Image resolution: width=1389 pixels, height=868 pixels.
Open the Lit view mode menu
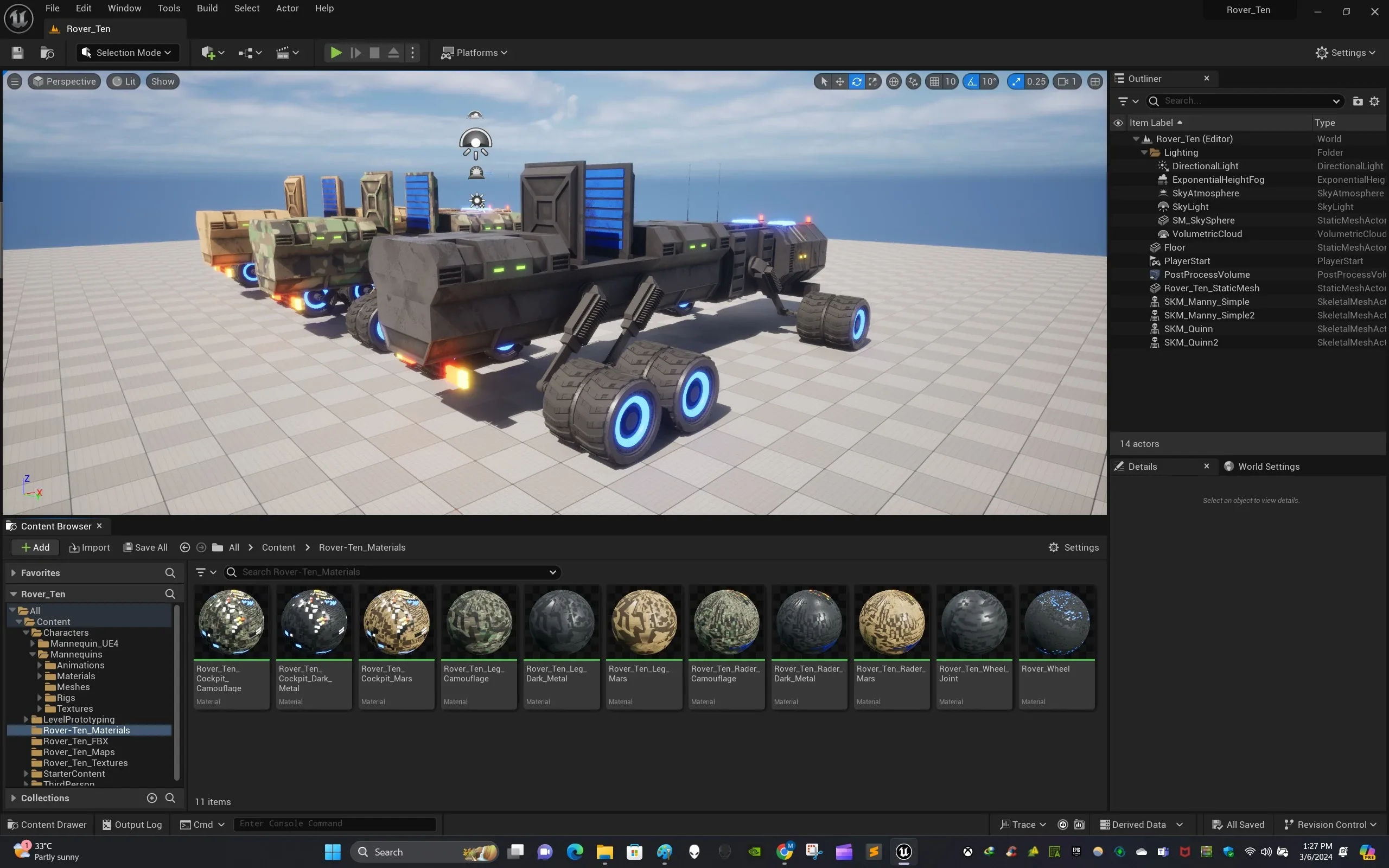click(x=123, y=81)
